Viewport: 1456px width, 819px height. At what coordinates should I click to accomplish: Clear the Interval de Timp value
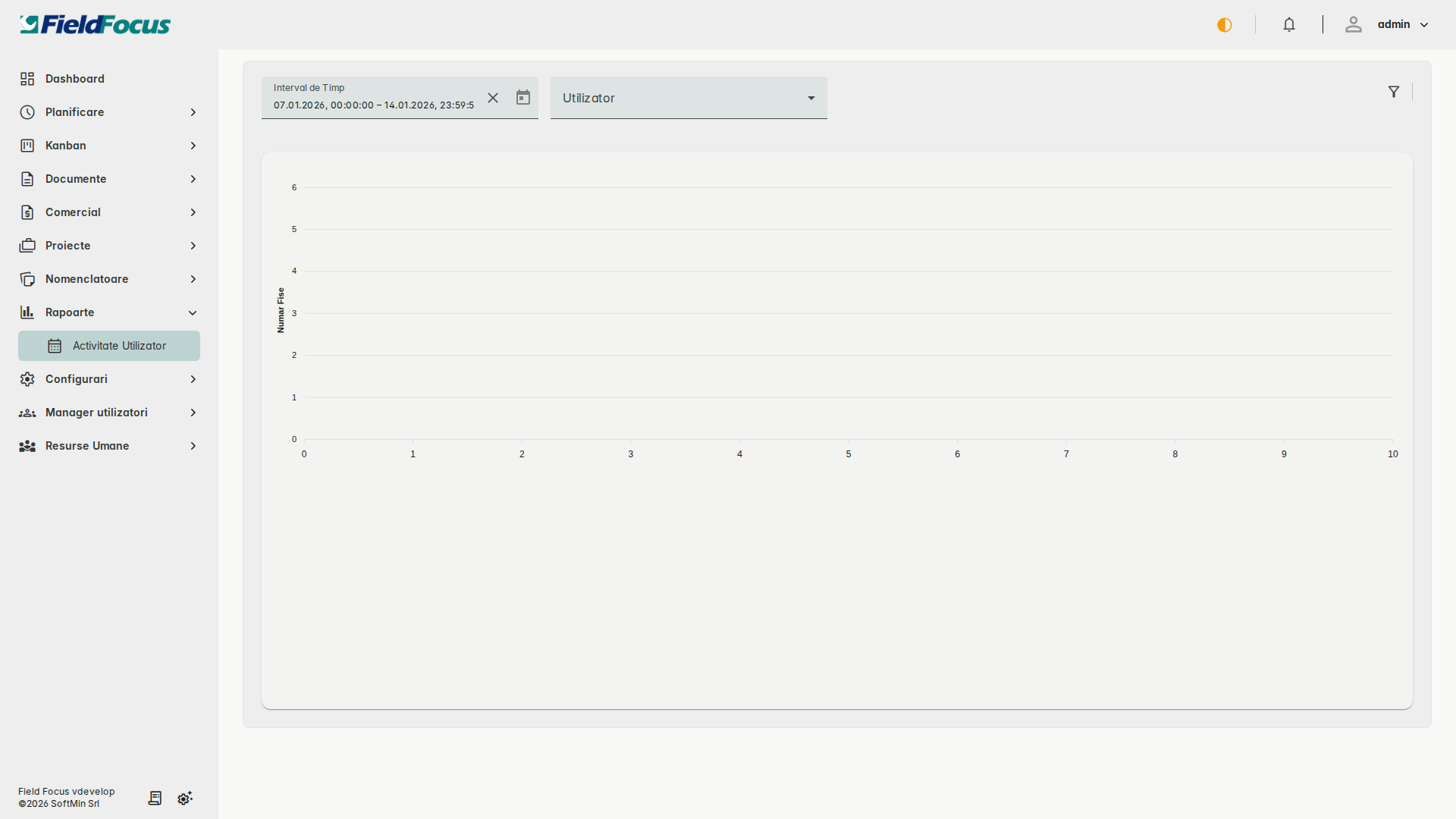(493, 98)
